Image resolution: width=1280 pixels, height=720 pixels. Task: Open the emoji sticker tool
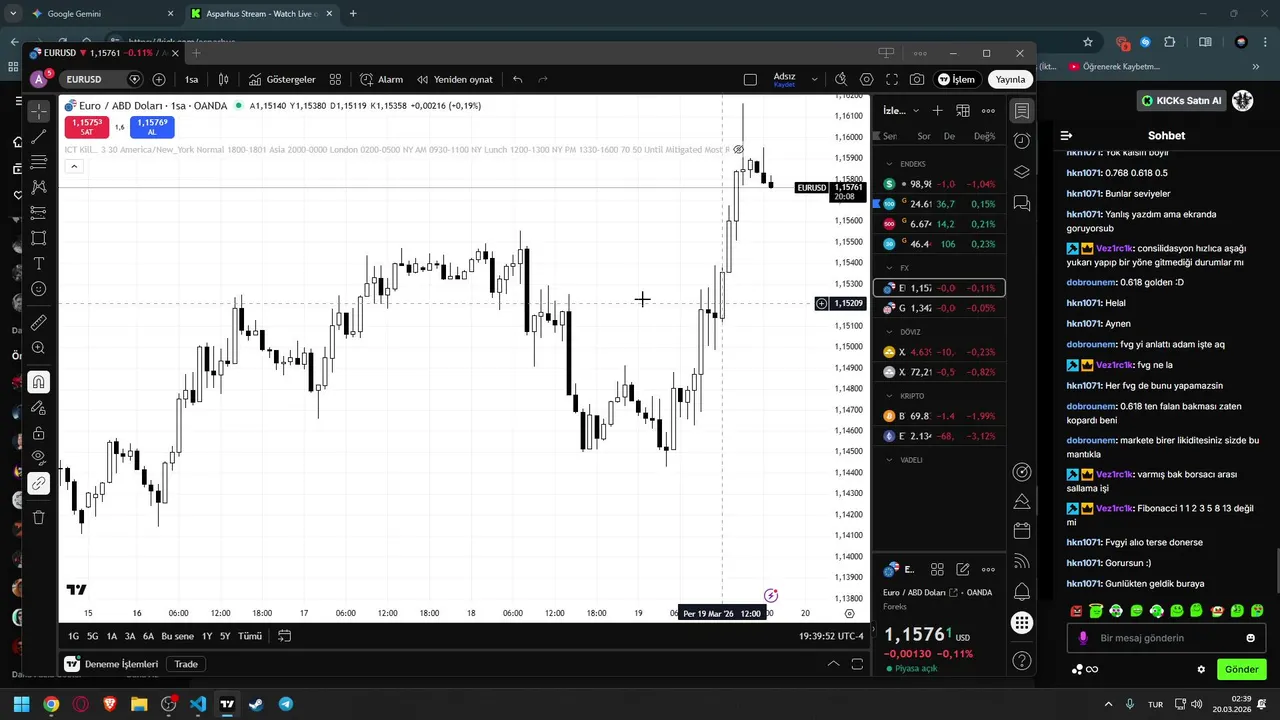coord(38,289)
